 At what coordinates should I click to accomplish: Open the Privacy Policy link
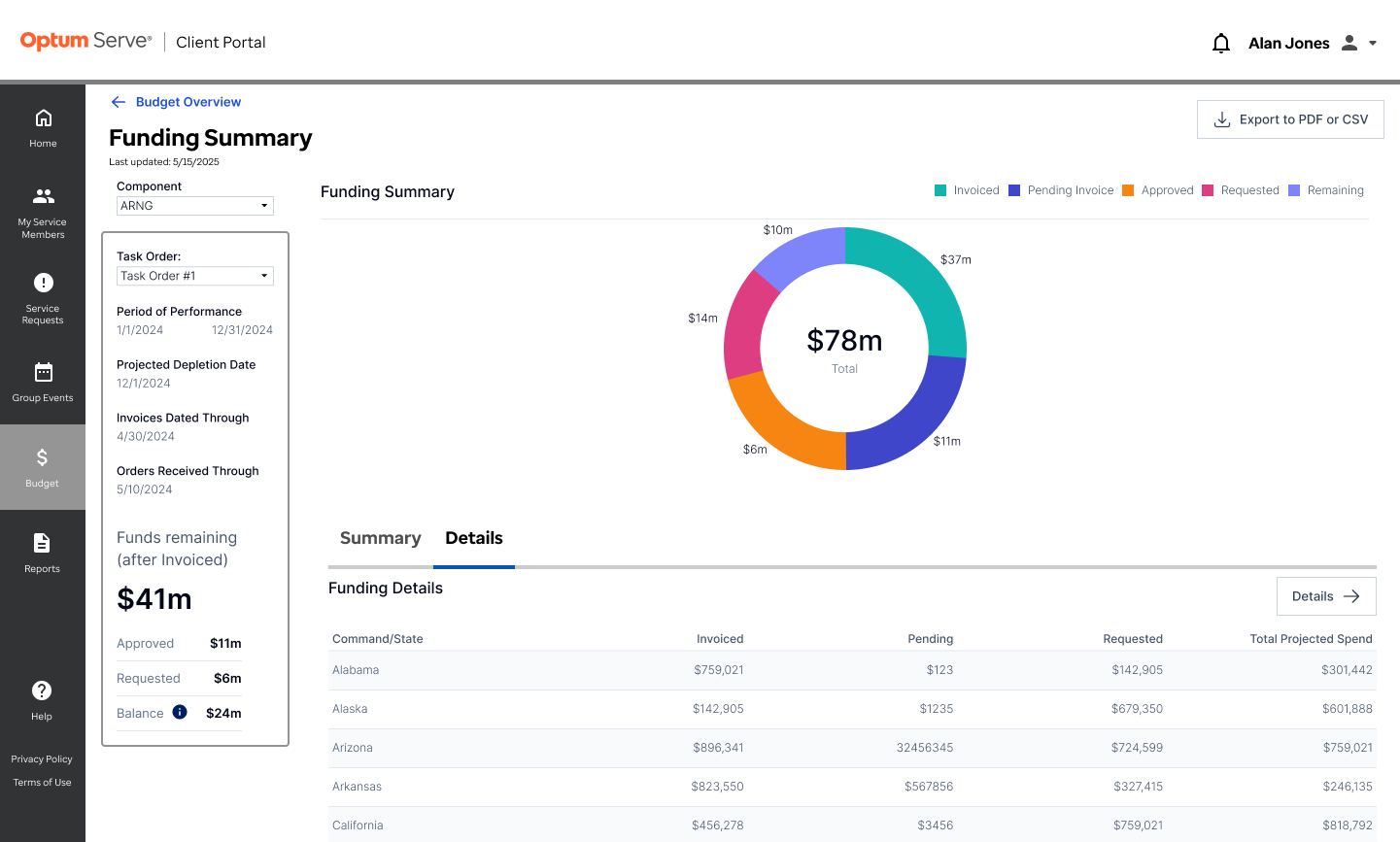click(x=42, y=759)
